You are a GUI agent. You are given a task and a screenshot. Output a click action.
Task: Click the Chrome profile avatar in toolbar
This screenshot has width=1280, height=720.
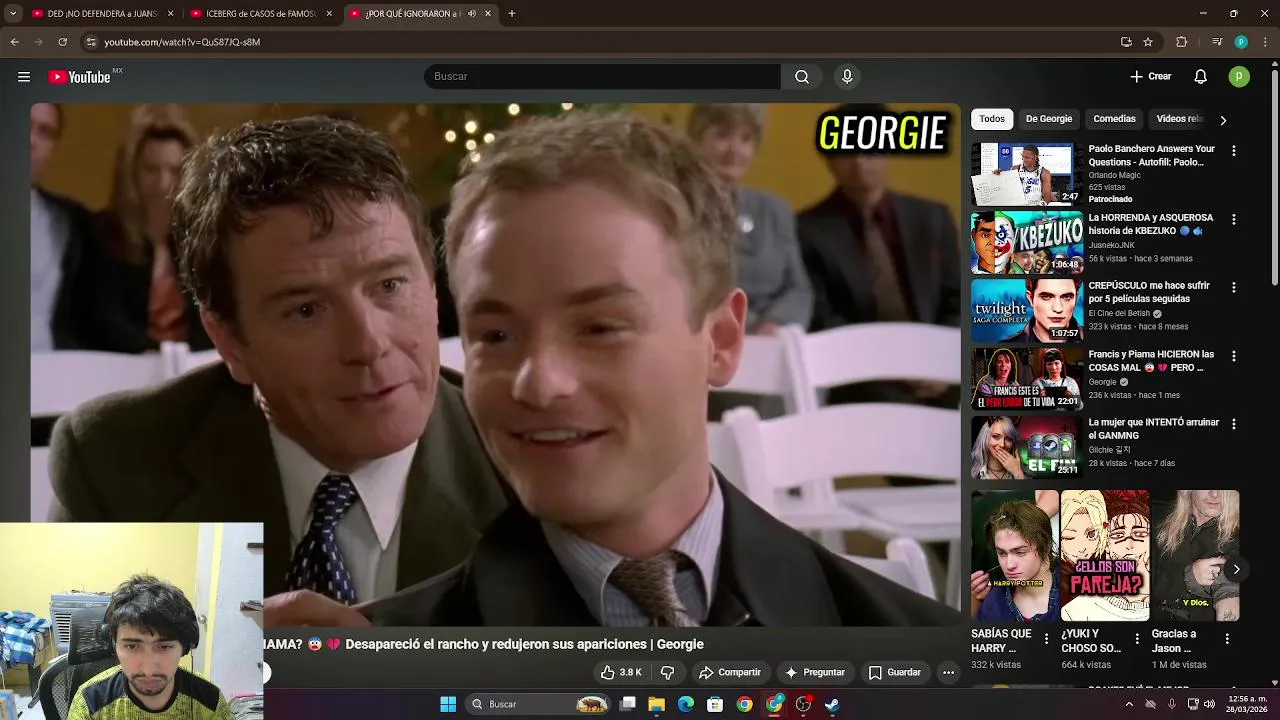click(x=1241, y=42)
